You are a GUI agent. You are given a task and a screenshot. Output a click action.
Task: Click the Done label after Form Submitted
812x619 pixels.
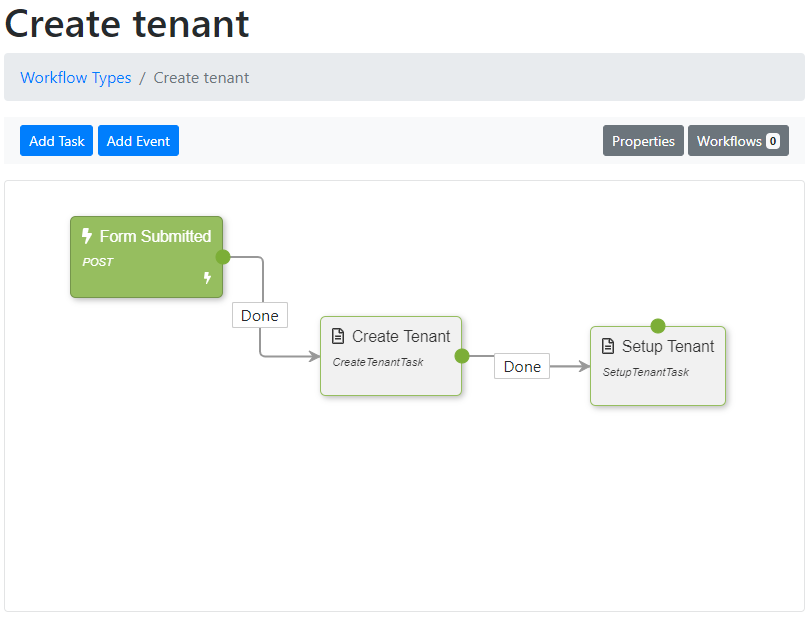coord(260,315)
